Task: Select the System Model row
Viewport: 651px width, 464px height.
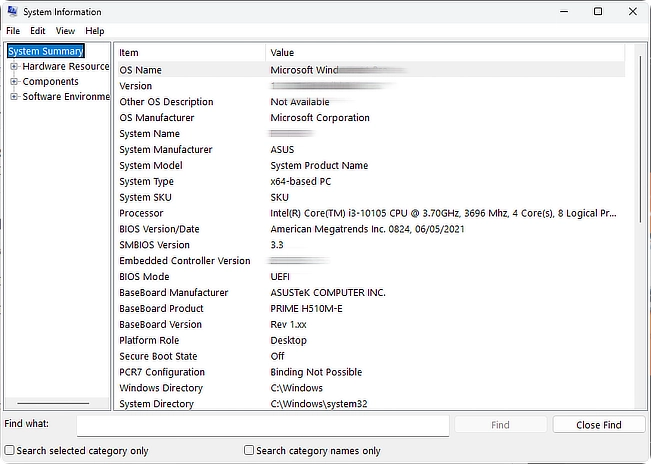Action: 371,165
